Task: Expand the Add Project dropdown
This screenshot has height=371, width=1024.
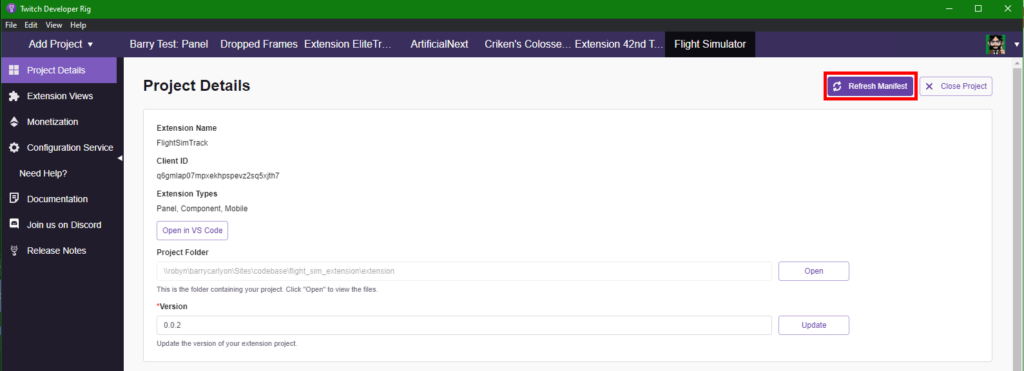Action: click(61, 44)
